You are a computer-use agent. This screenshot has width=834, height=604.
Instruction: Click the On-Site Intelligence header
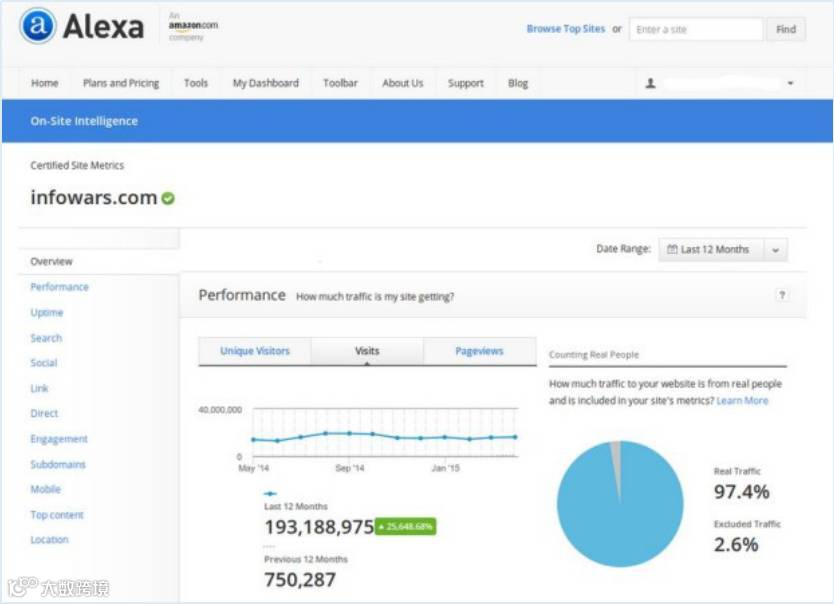(84, 121)
